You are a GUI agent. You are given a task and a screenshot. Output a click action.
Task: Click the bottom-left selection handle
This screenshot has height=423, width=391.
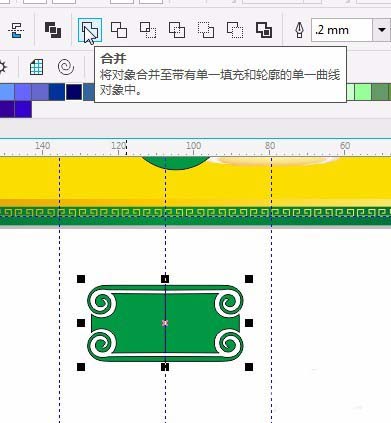81,367
